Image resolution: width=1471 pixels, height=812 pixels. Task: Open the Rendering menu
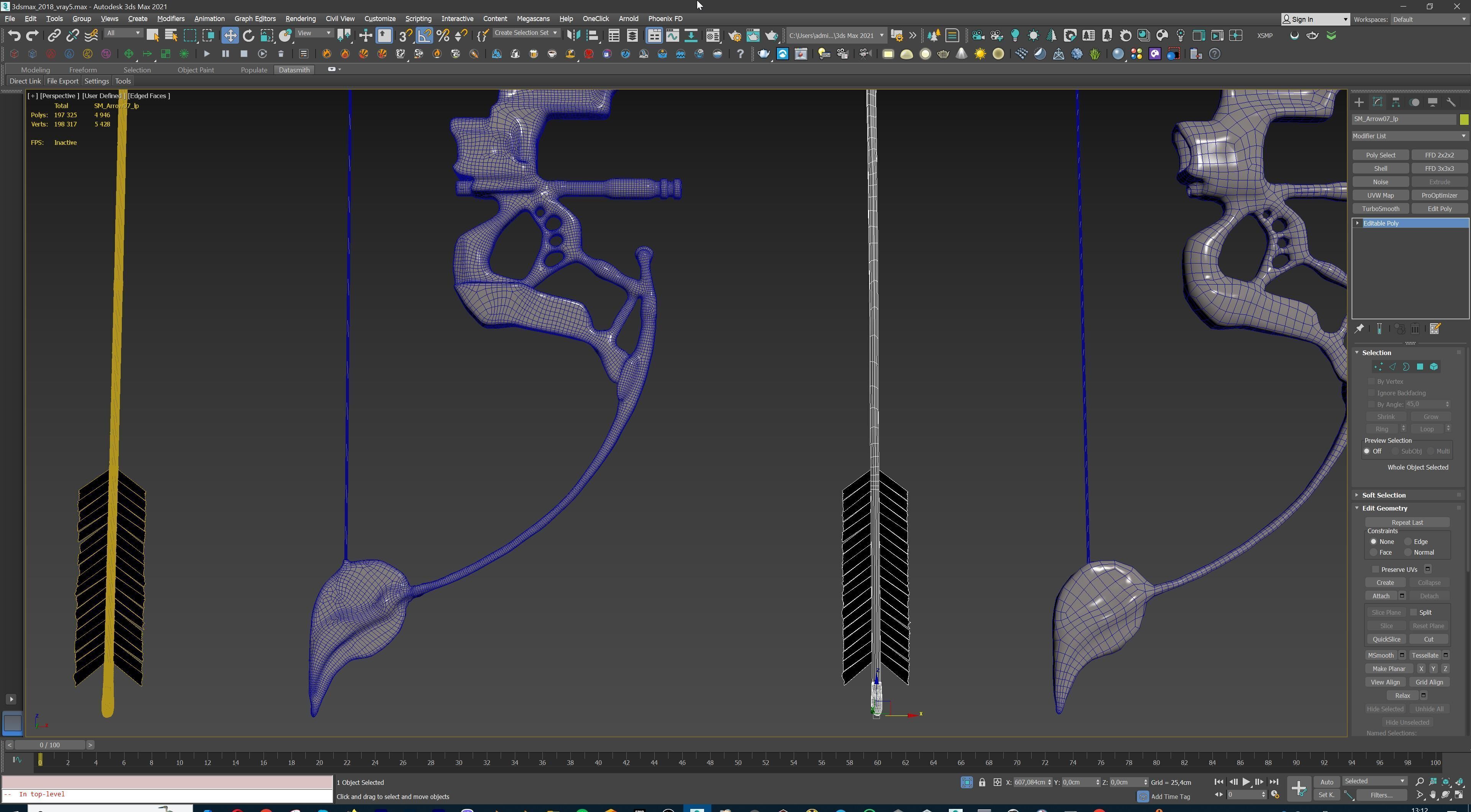click(x=300, y=18)
